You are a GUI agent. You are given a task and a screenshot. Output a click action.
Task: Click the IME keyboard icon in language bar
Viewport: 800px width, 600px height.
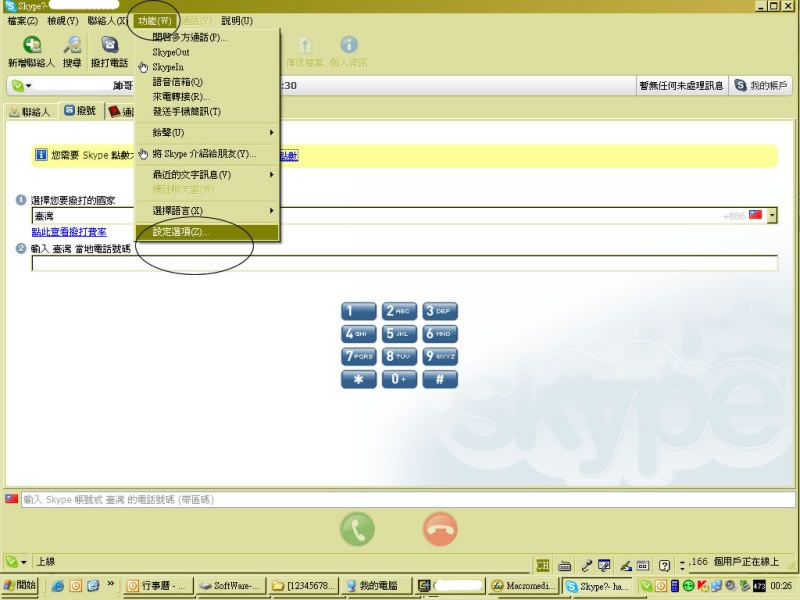(564, 565)
